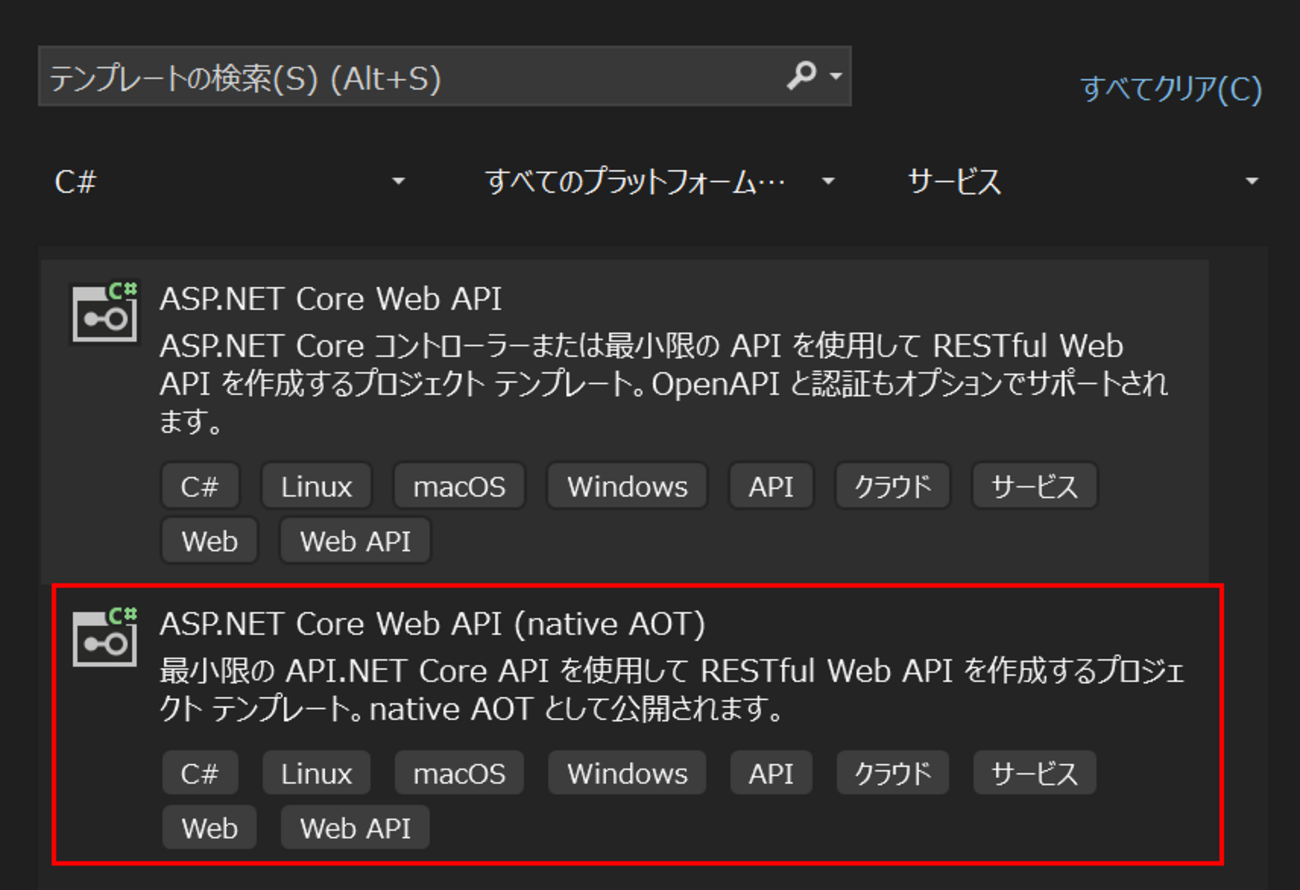Screen dimensions: 1300x890
Task: Click the magnifier search icon
Action: point(801,76)
